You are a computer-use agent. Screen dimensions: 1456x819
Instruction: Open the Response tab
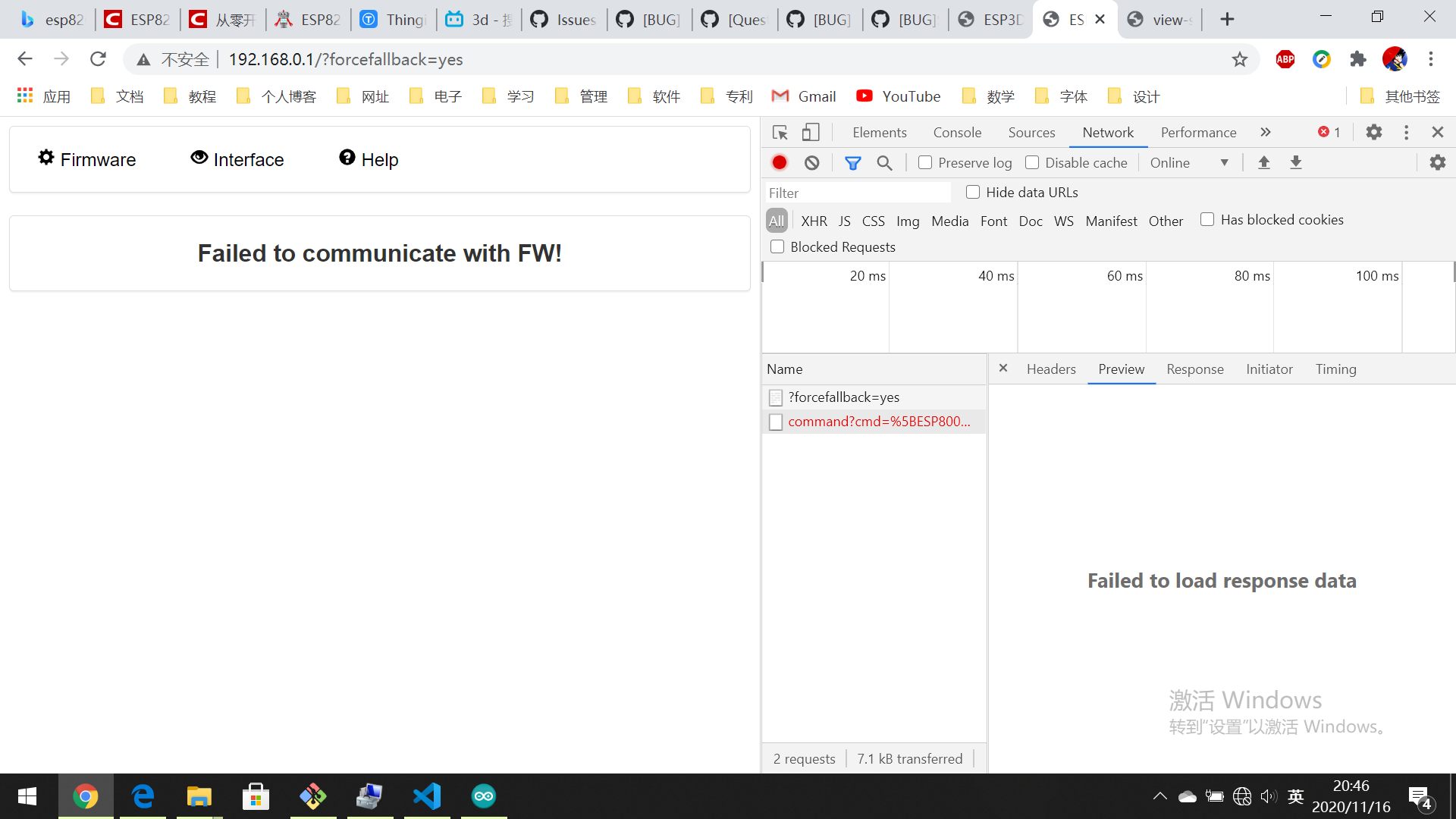pyautogui.click(x=1194, y=369)
